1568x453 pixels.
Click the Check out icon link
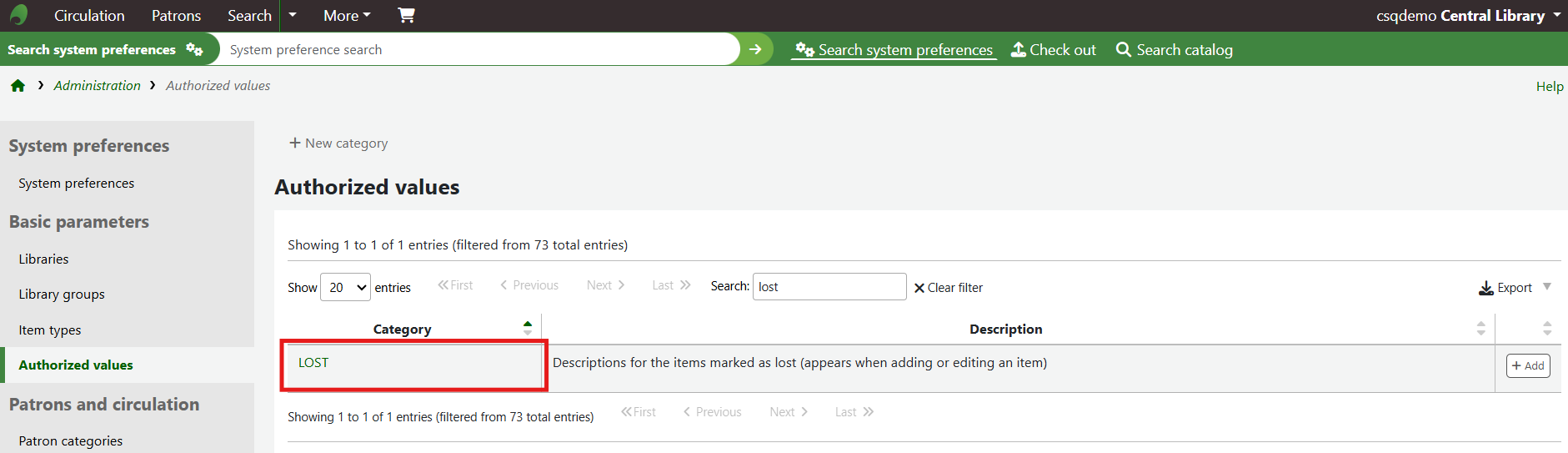point(1053,50)
